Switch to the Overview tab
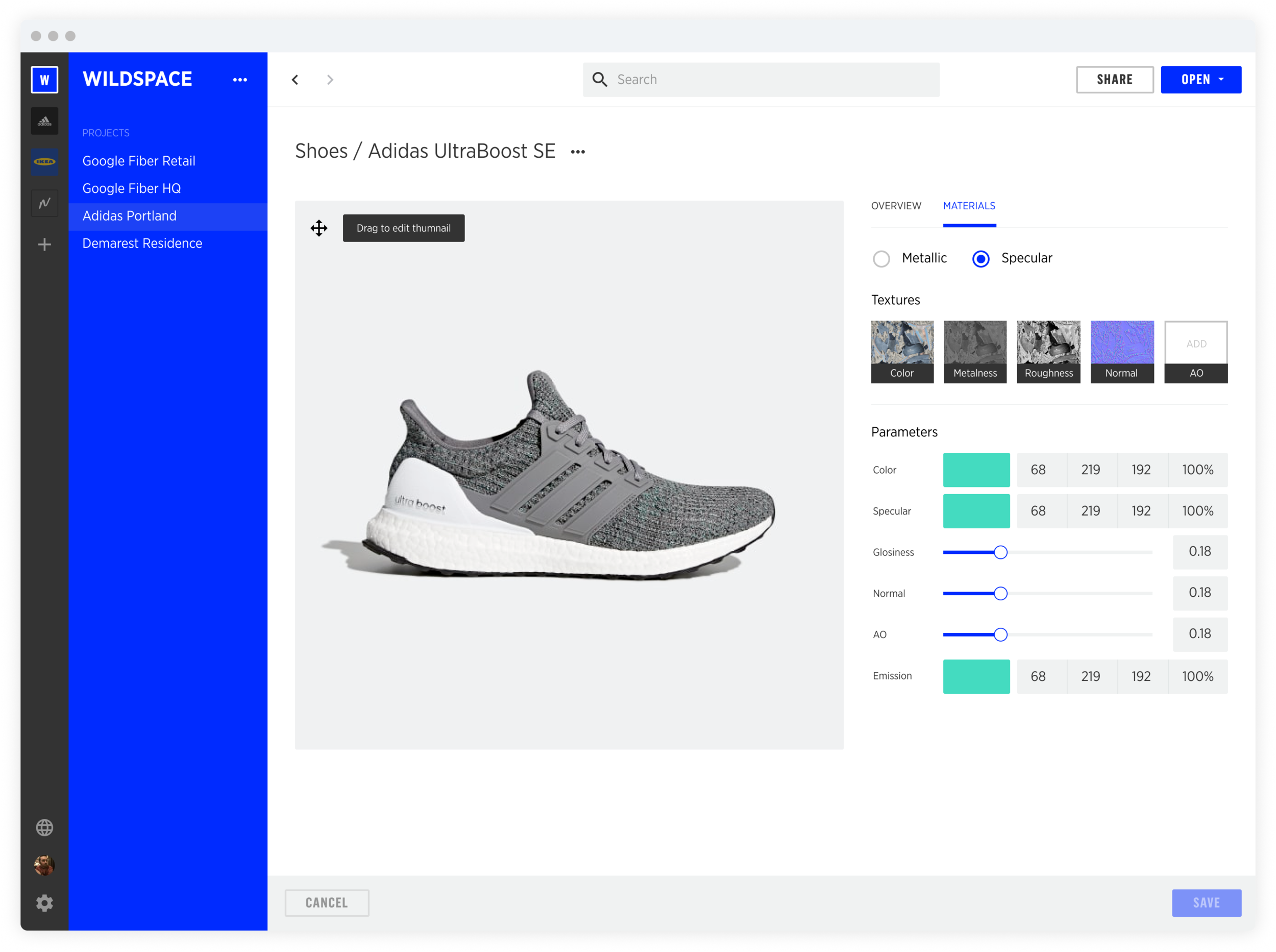 [x=895, y=206]
